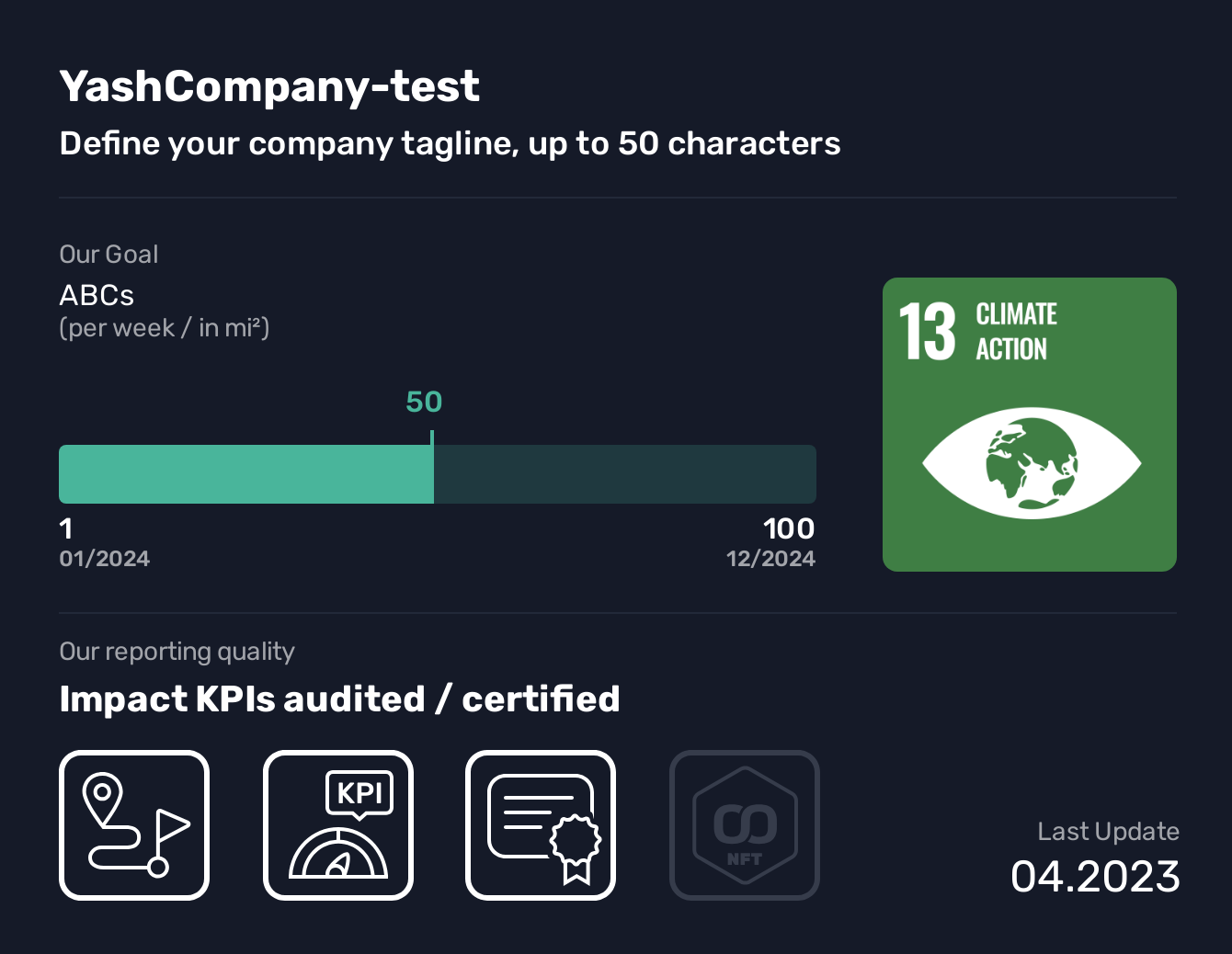This screenshot has width=1232, height=954.
Task: Click the filled teal progress bar section
Action: (245, 474)
